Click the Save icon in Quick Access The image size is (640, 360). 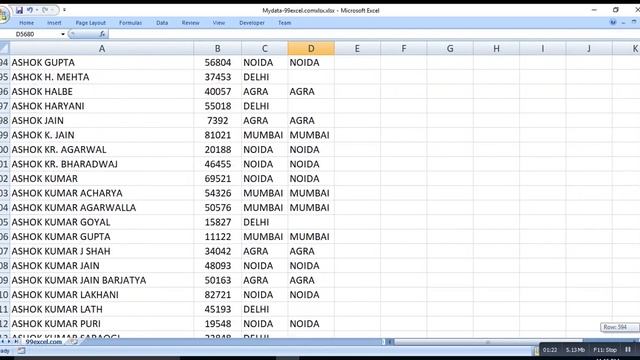click(19, 10)
